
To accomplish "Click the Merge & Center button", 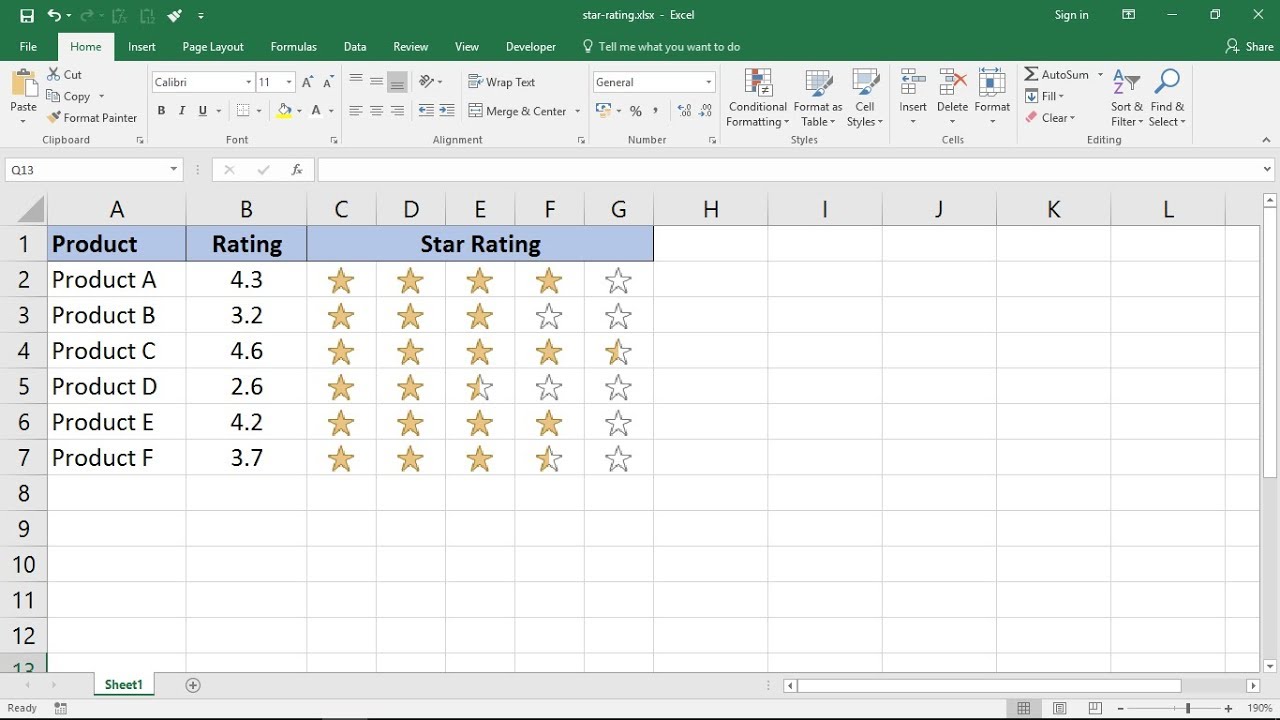I will pos(517,111).
